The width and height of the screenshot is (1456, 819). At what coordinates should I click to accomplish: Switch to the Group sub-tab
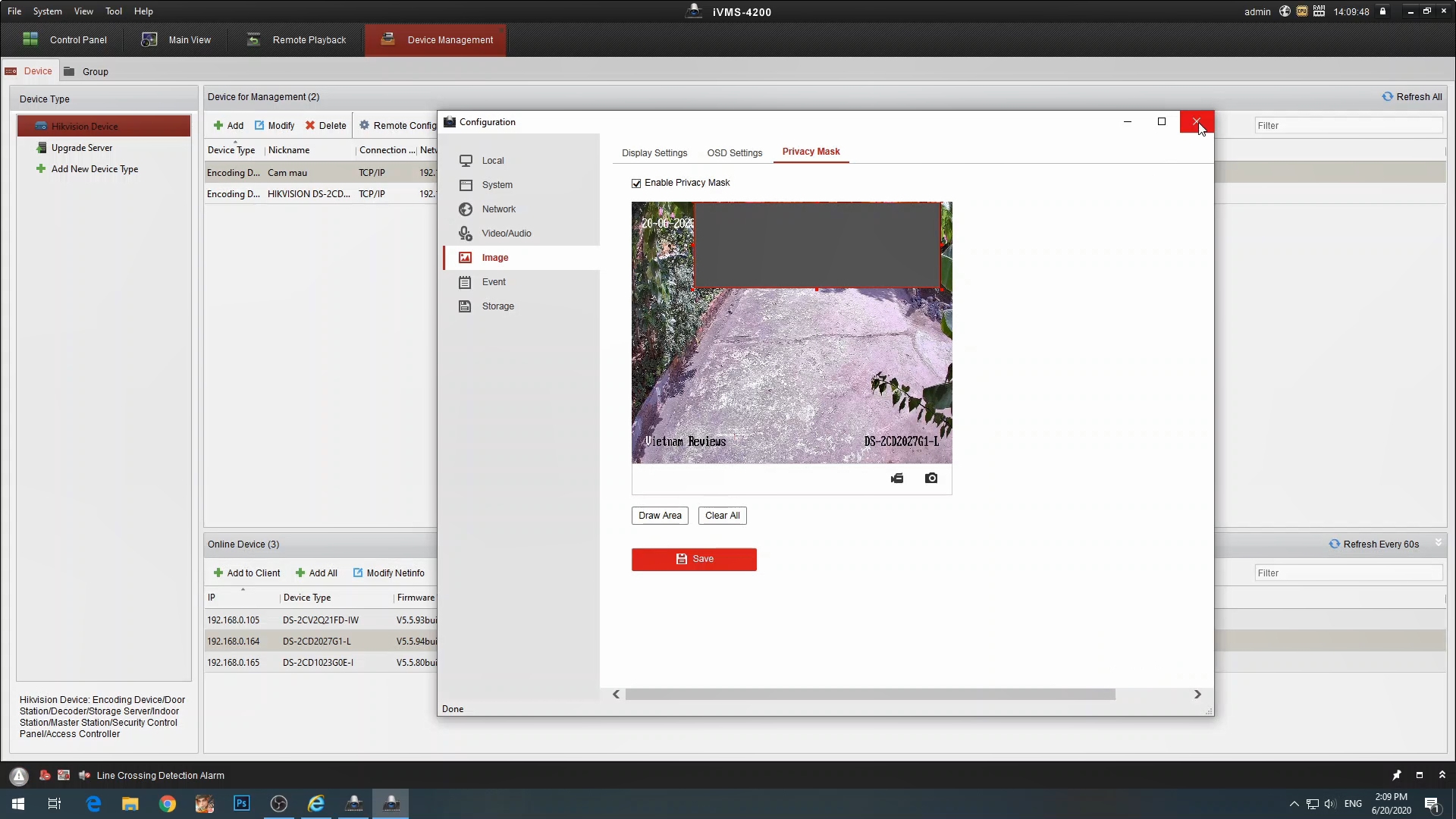pyautogui.click(x=86, y=72)
